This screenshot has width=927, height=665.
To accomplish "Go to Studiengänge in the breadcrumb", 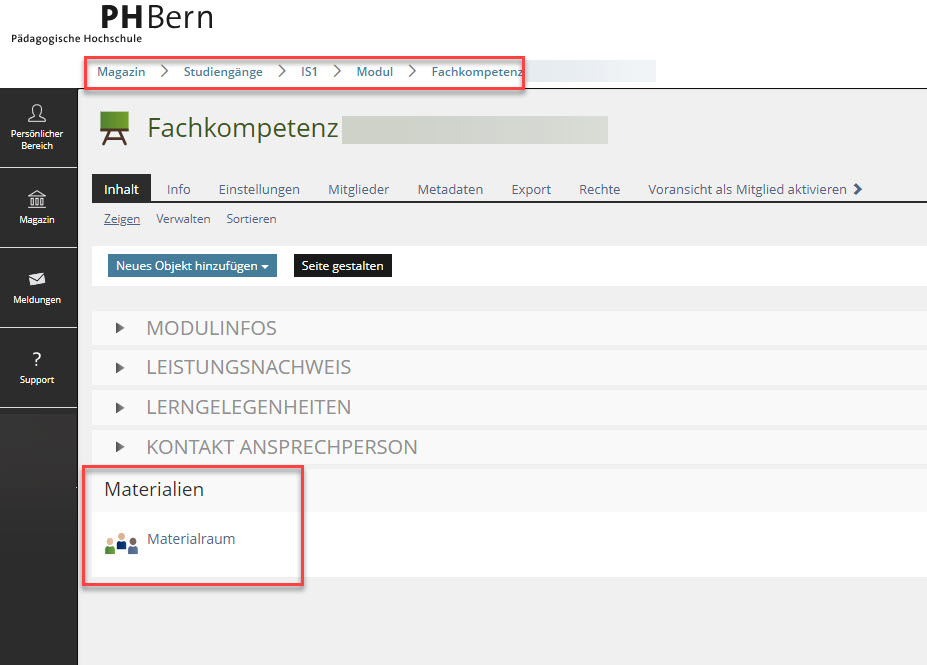I will click(223, 72).
